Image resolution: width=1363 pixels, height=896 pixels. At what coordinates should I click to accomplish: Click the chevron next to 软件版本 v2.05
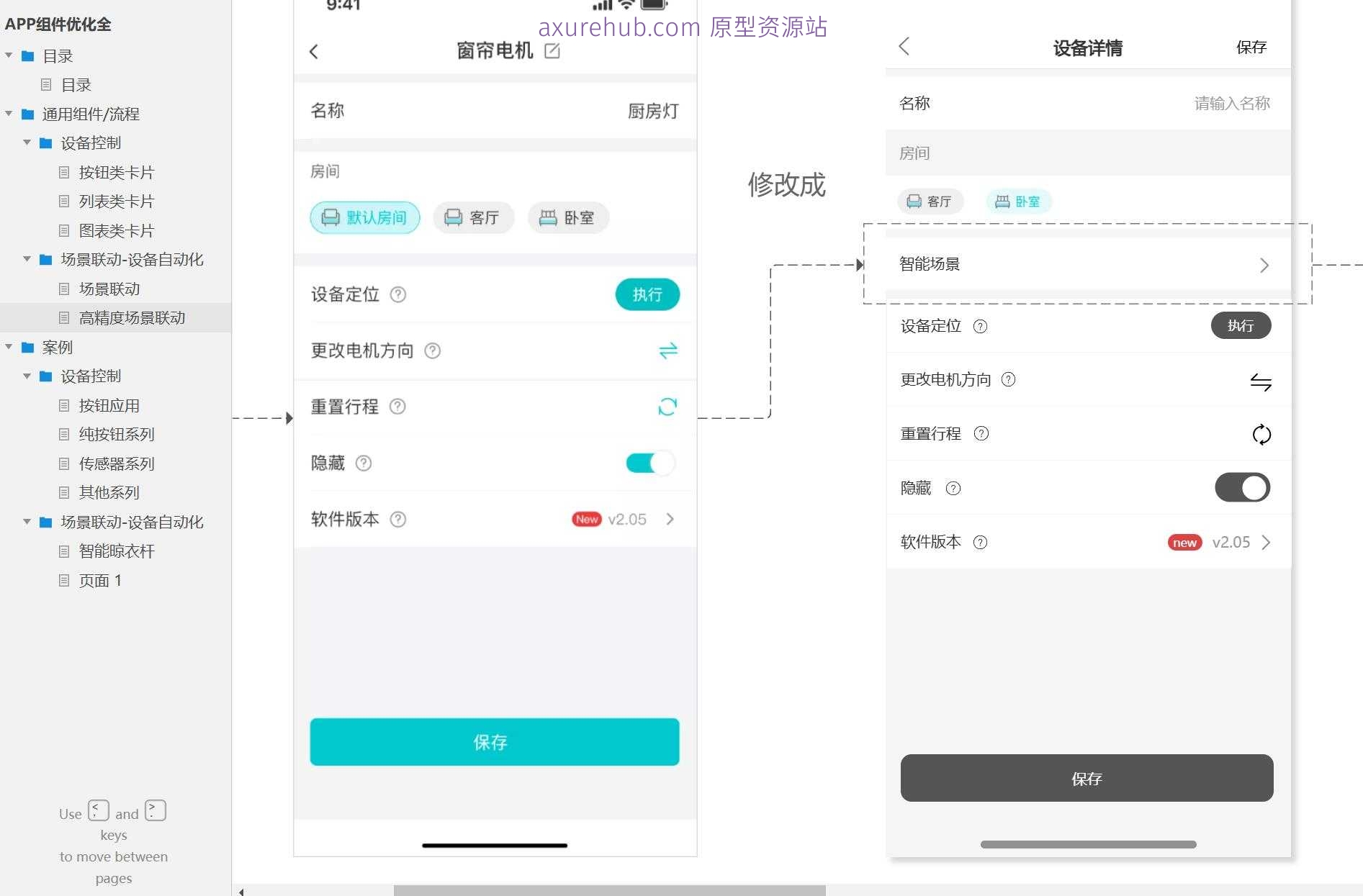click(x=670, y=519)
